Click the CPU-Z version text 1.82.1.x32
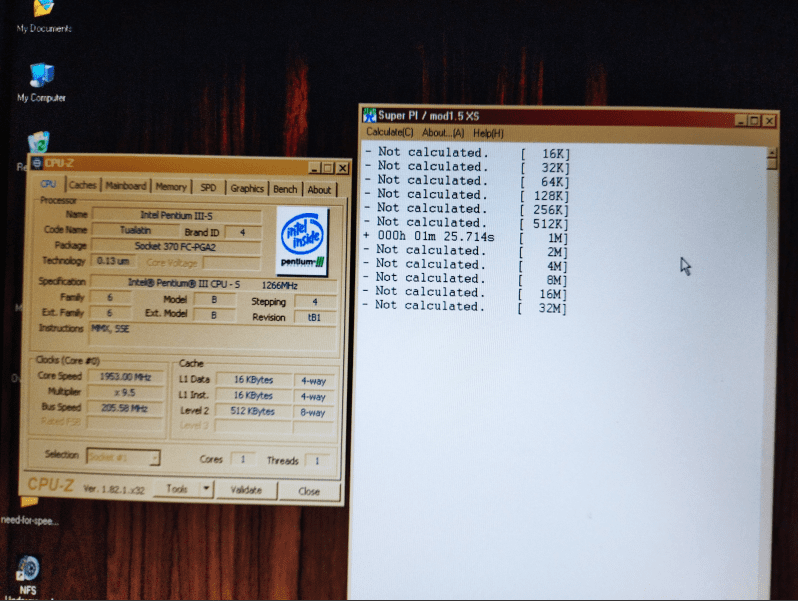This screenshot has width=798, height=601. 114,489
